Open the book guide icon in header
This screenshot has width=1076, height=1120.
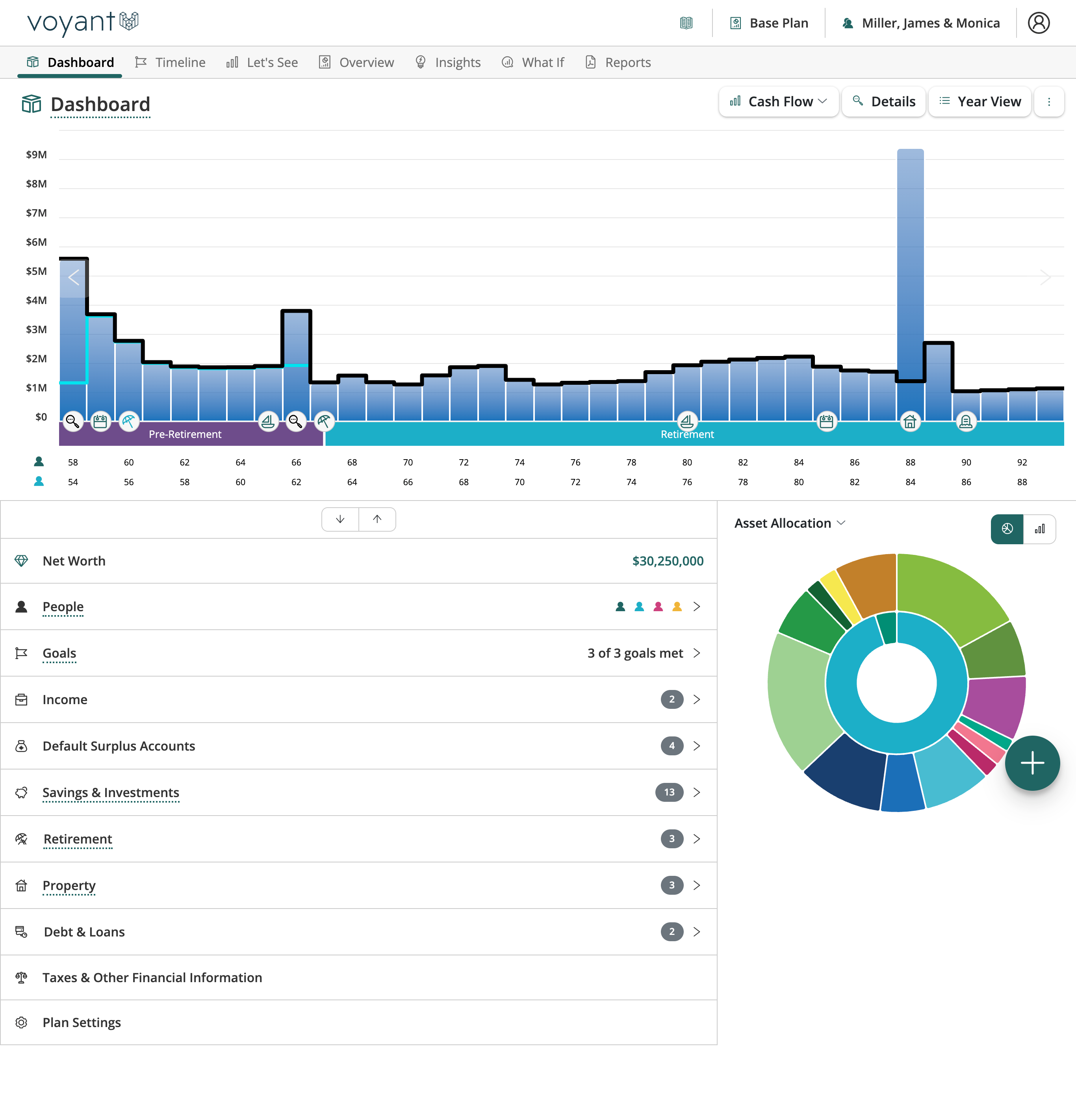(x=686, y=23)
